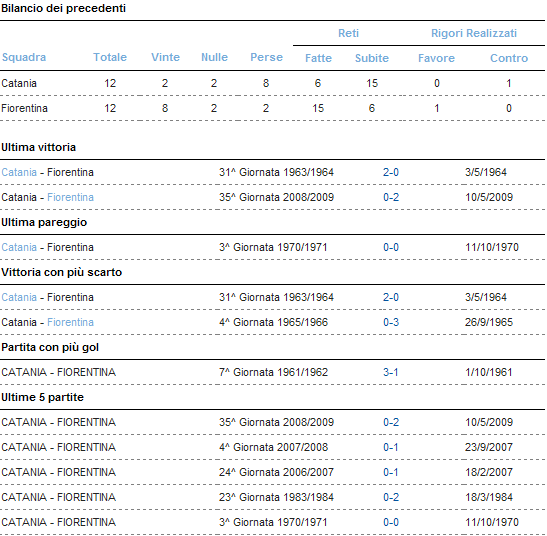This screenshot has height=536, width=547.
Task: Click 3^ Giornata 1970/1971 under Ultima pareggio
Action: click(273, 247)
